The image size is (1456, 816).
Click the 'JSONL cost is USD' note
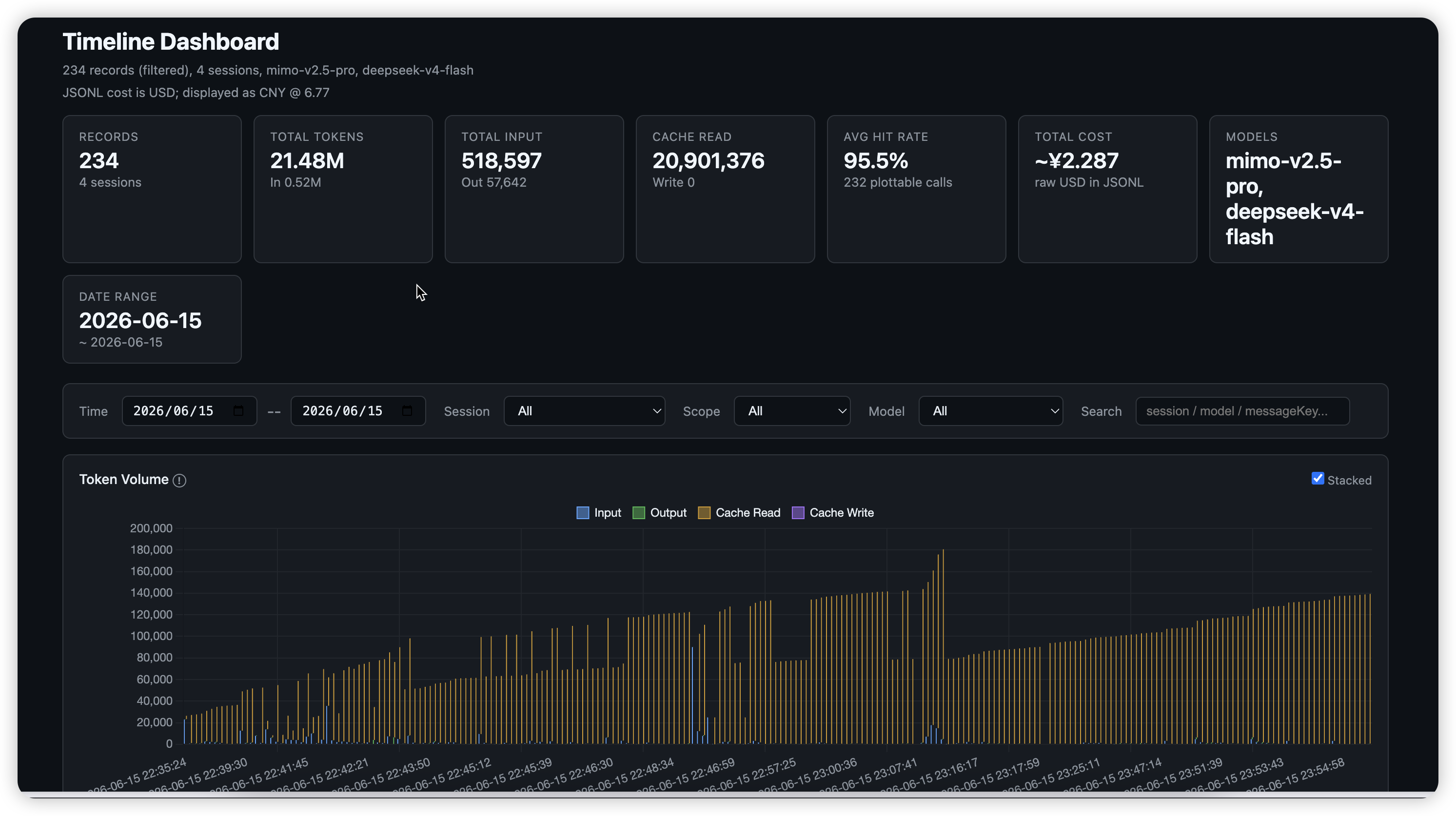tap(196, 93)
